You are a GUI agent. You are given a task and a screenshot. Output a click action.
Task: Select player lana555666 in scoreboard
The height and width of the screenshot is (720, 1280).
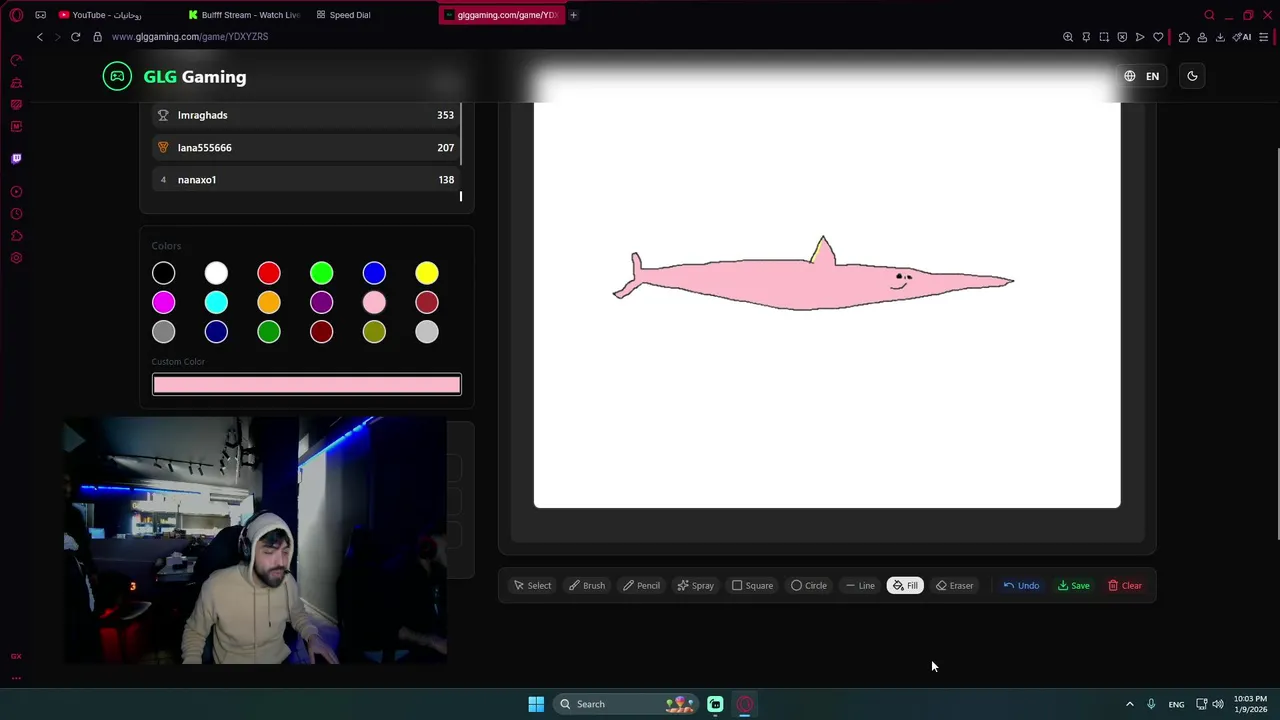[x=306, y=147]
